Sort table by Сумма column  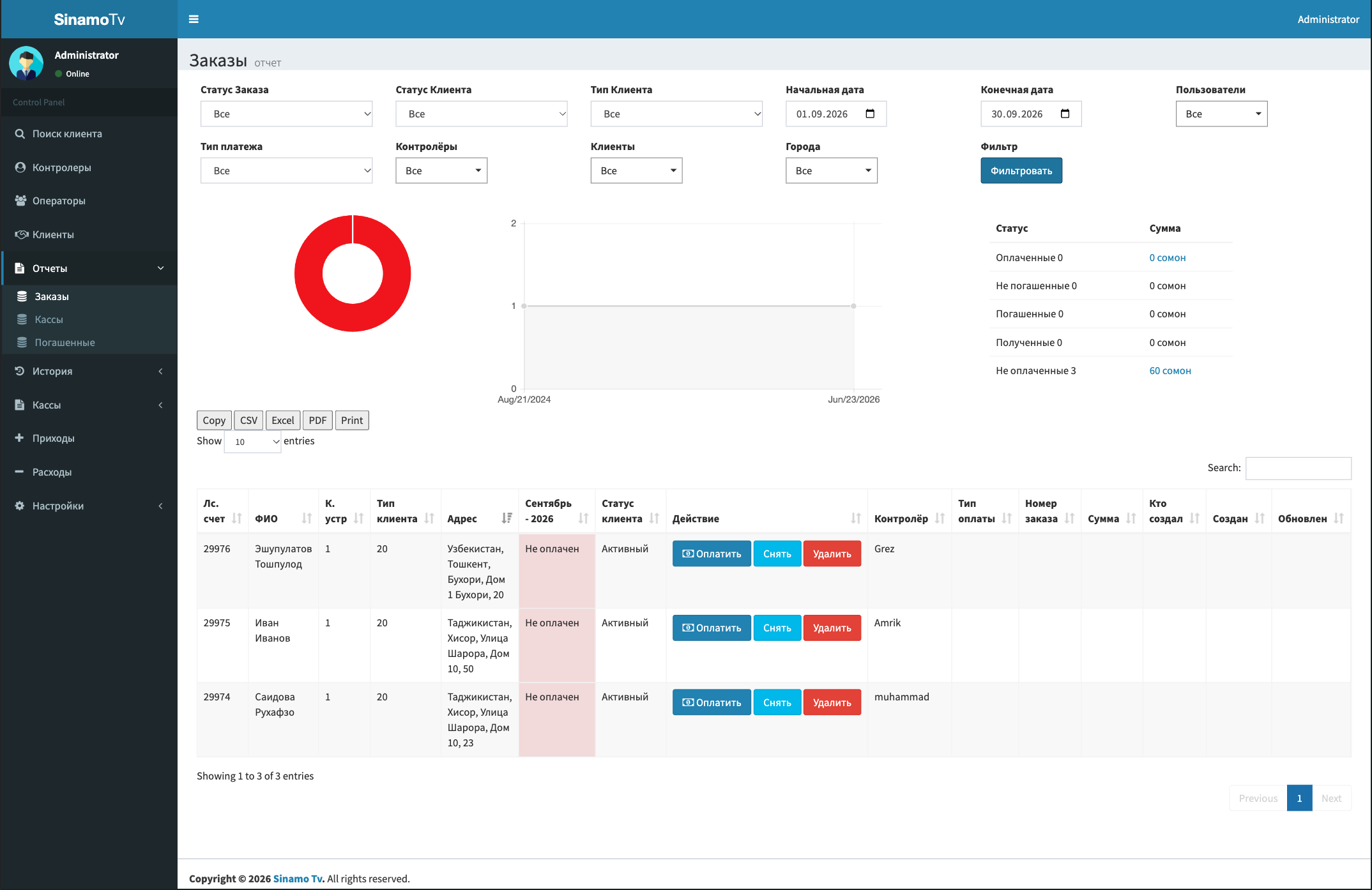click(1111, 511)
